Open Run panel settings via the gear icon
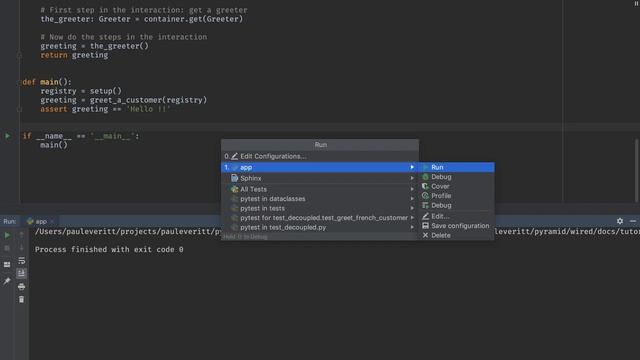The width and height of the screenshot is (640, 360). [620, 221]
